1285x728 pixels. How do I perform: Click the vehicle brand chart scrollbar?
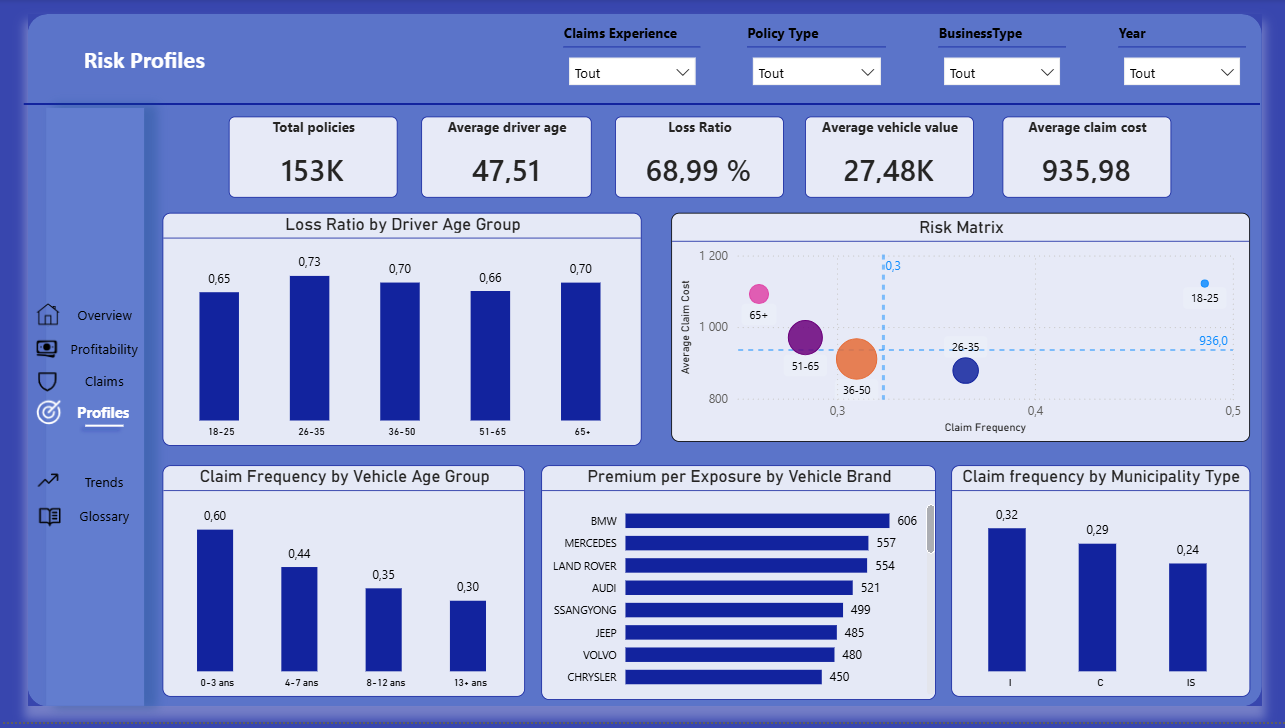click(931, 529)
